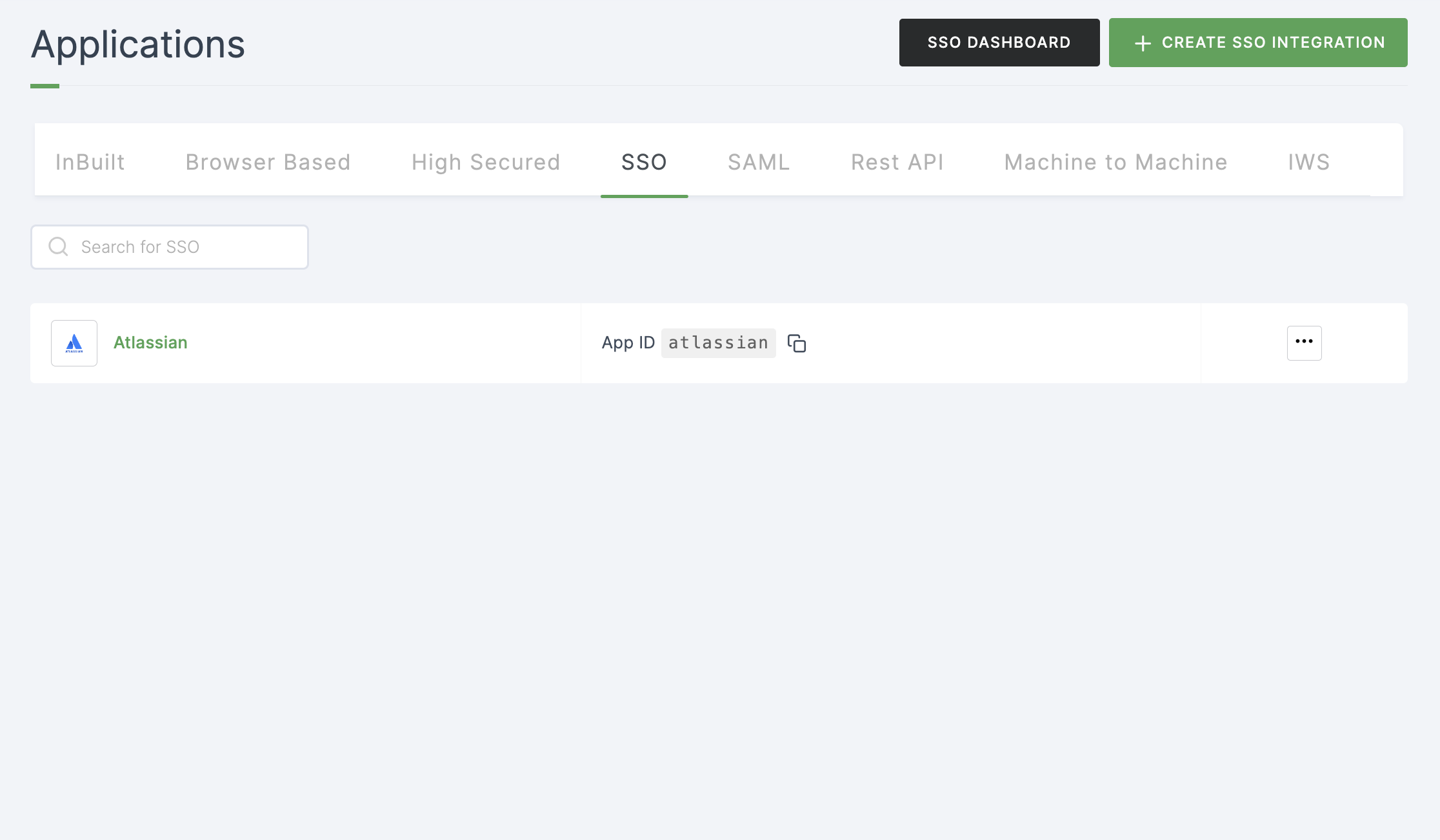Click the three-dot menu icon for Atlassian

pos(1304,342)
